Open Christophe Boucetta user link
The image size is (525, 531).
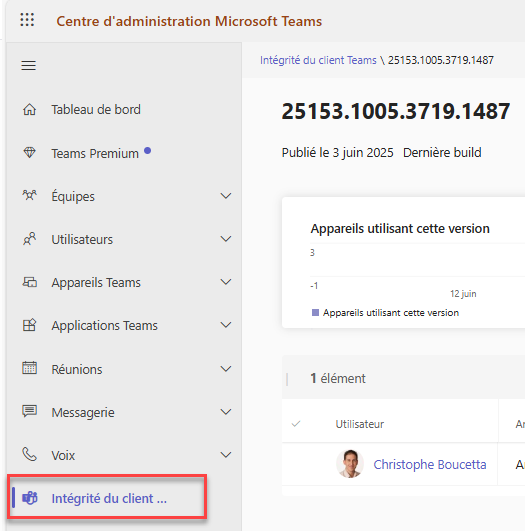pyautogui.click(x=430, y=464)
